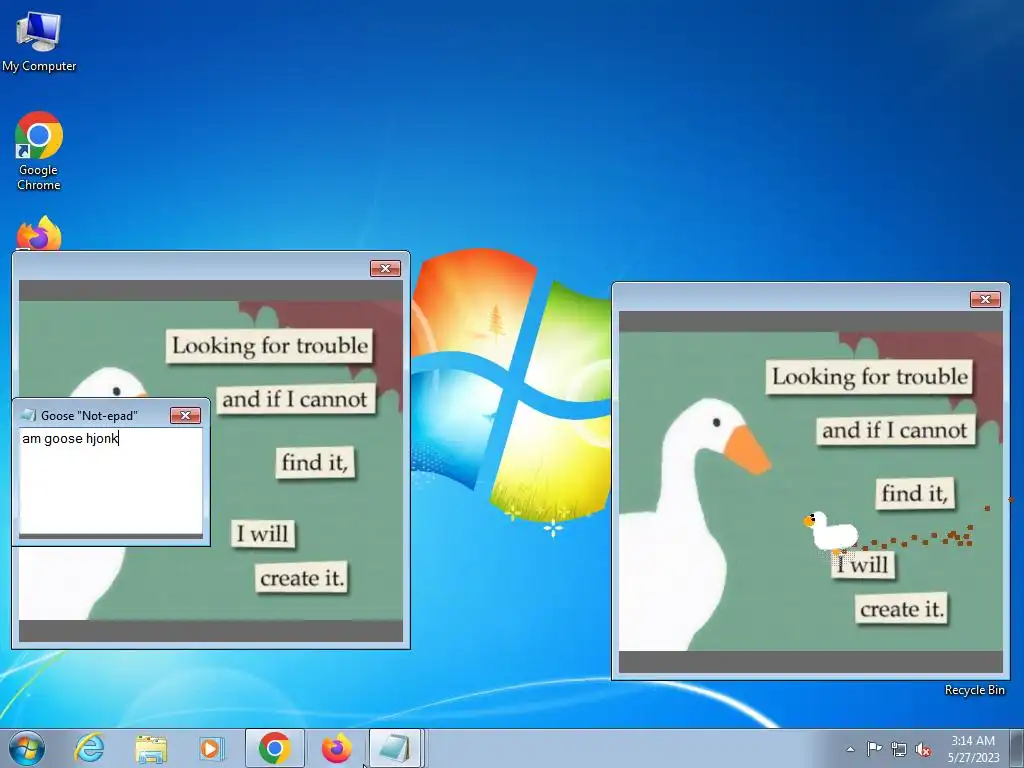Image resolution: width=1024 pixels, height=768 pixels.
Task: Click "Looking for trouble" in the right meme window
Action: pos(869,376)
